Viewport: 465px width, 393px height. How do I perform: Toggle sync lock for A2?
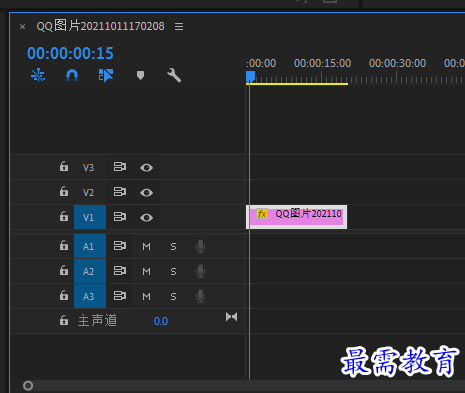(x=120, y=271)
